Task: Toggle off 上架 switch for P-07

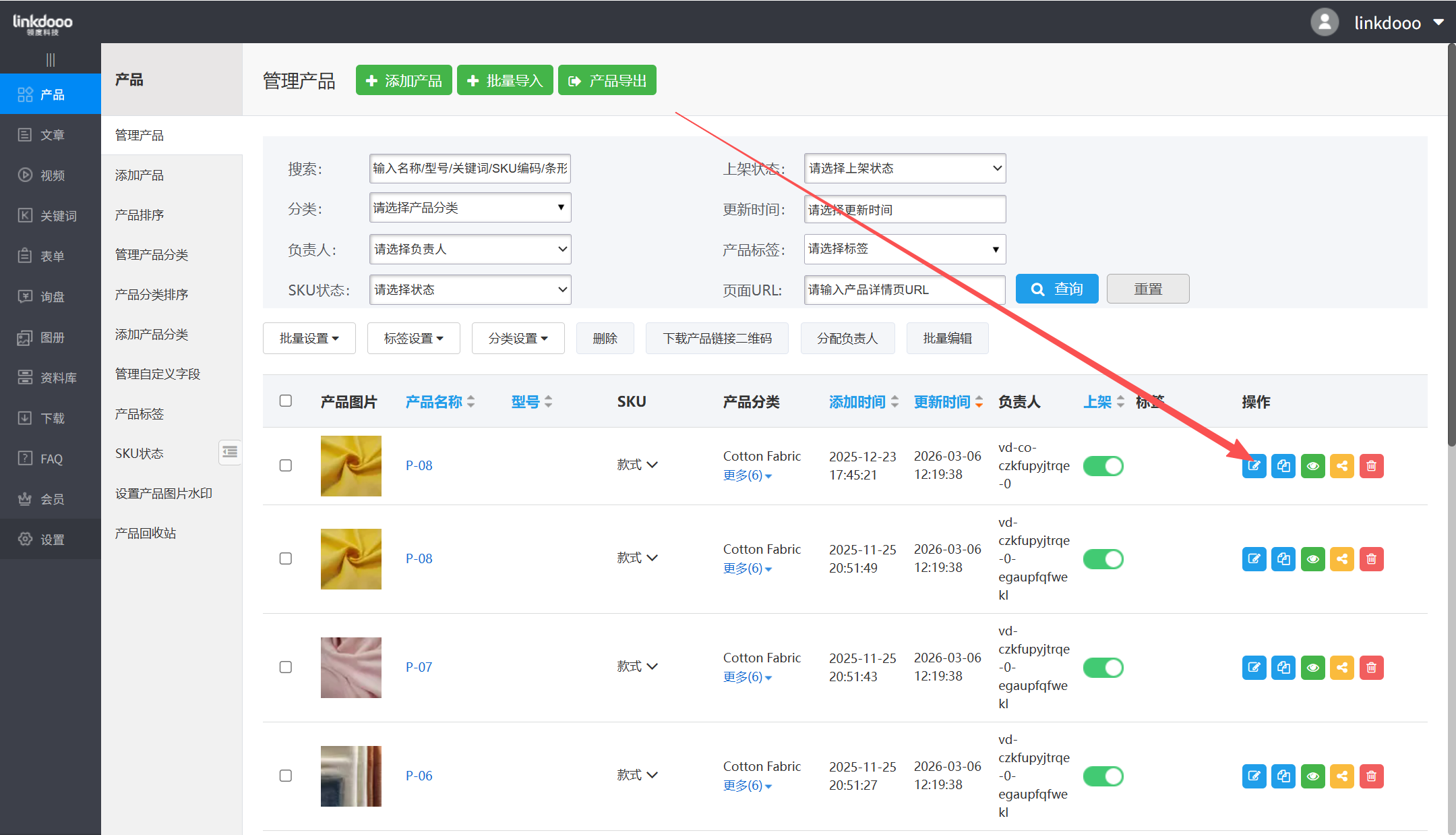Action: click(1103, 668)
